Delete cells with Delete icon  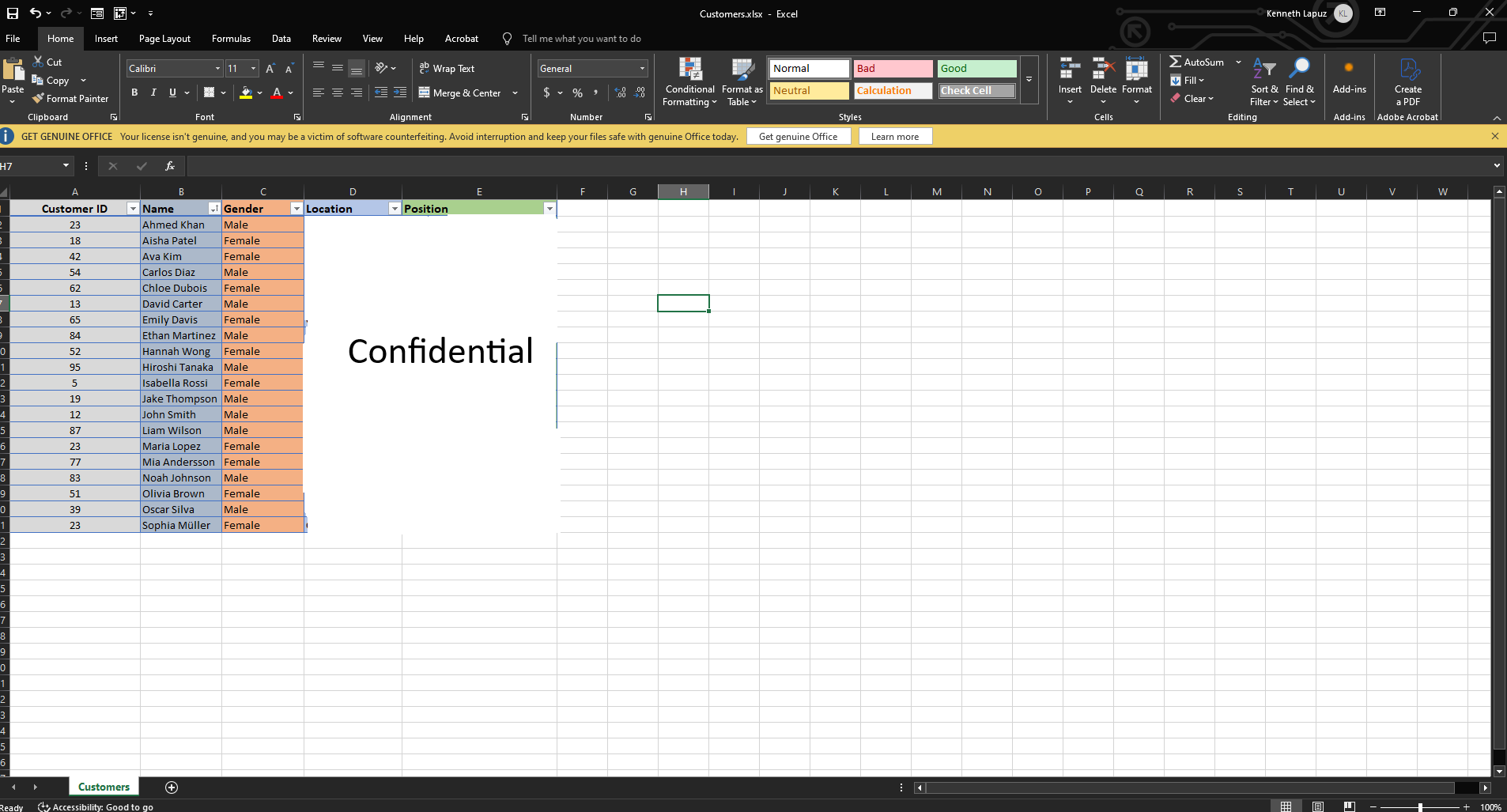[x=1103, y=70]
